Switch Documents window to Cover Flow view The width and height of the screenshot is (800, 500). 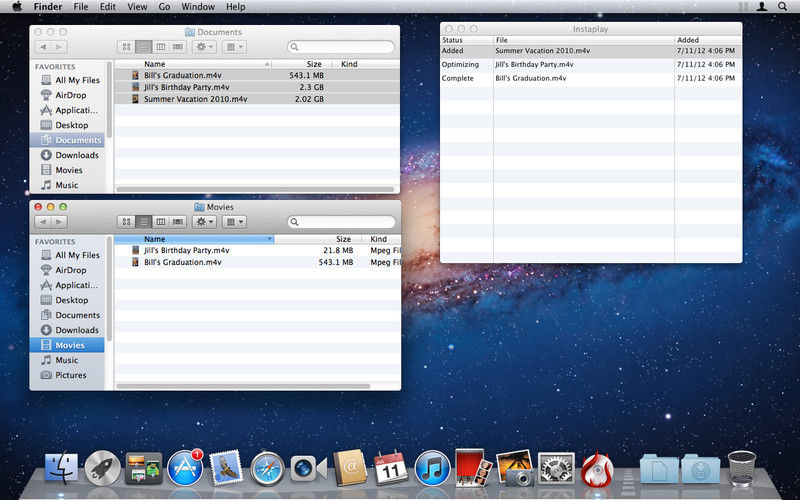click(x=178, y=47)
